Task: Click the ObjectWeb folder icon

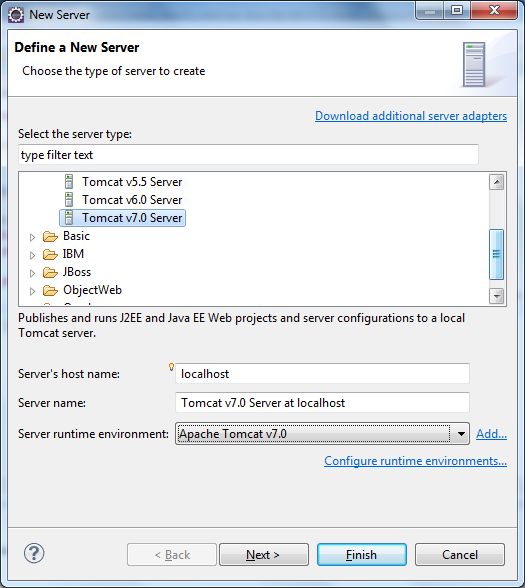Action: coord(50,290)
